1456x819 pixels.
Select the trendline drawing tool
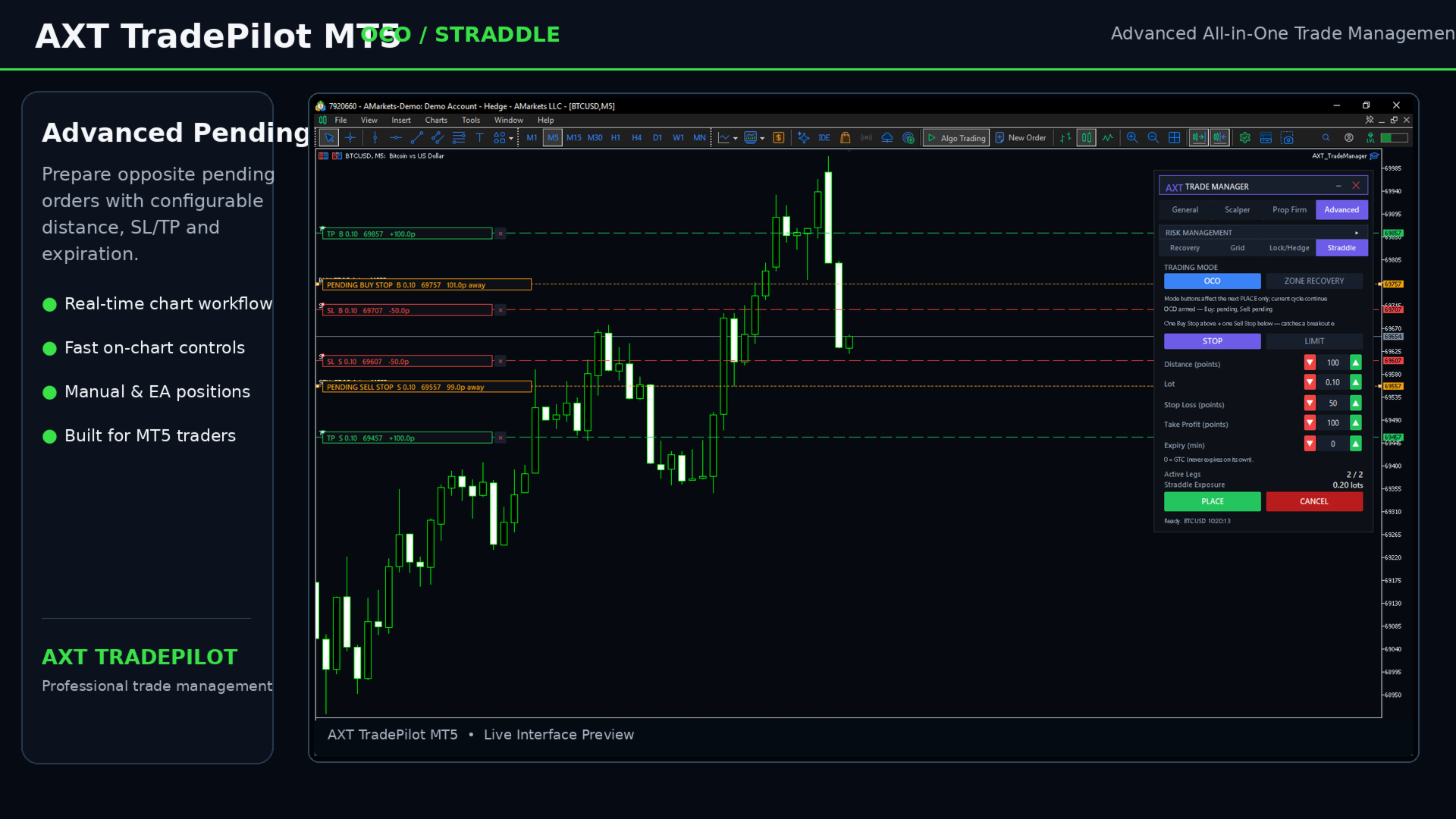416,138
